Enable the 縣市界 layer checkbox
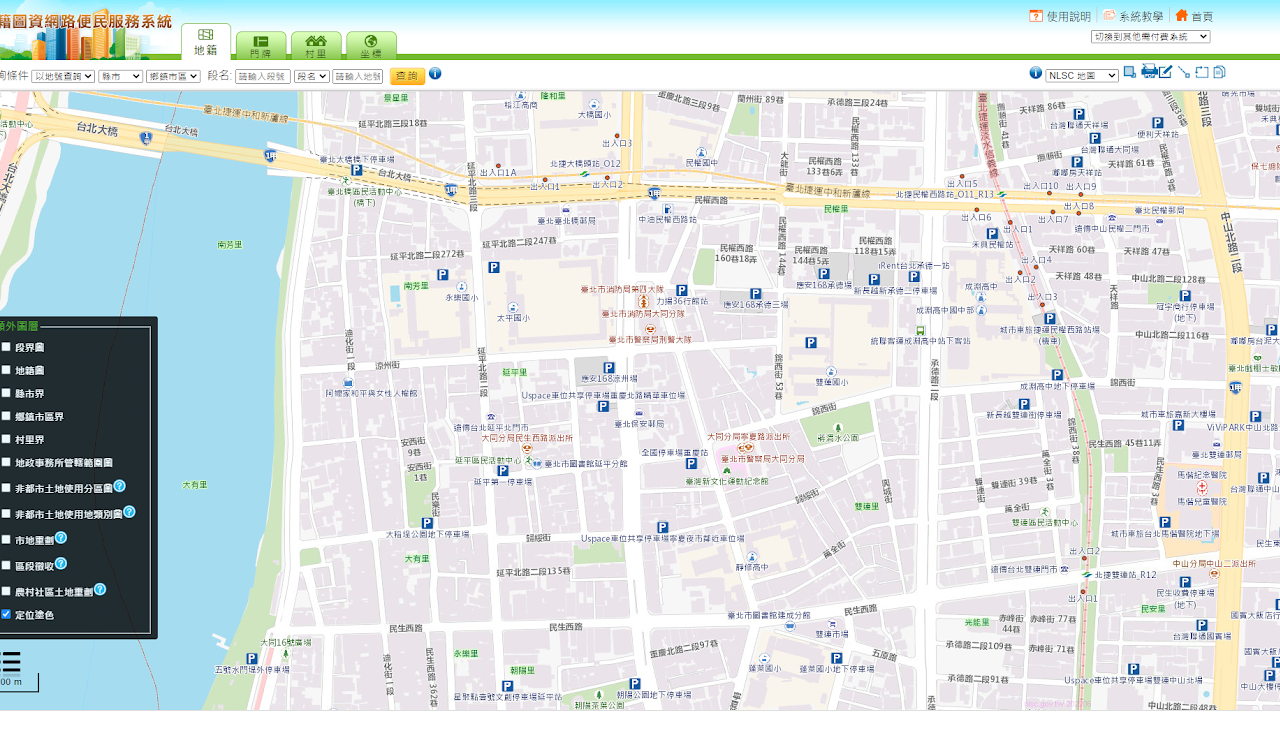Screen dimensions: 1280x754 (x=6, y=393)
